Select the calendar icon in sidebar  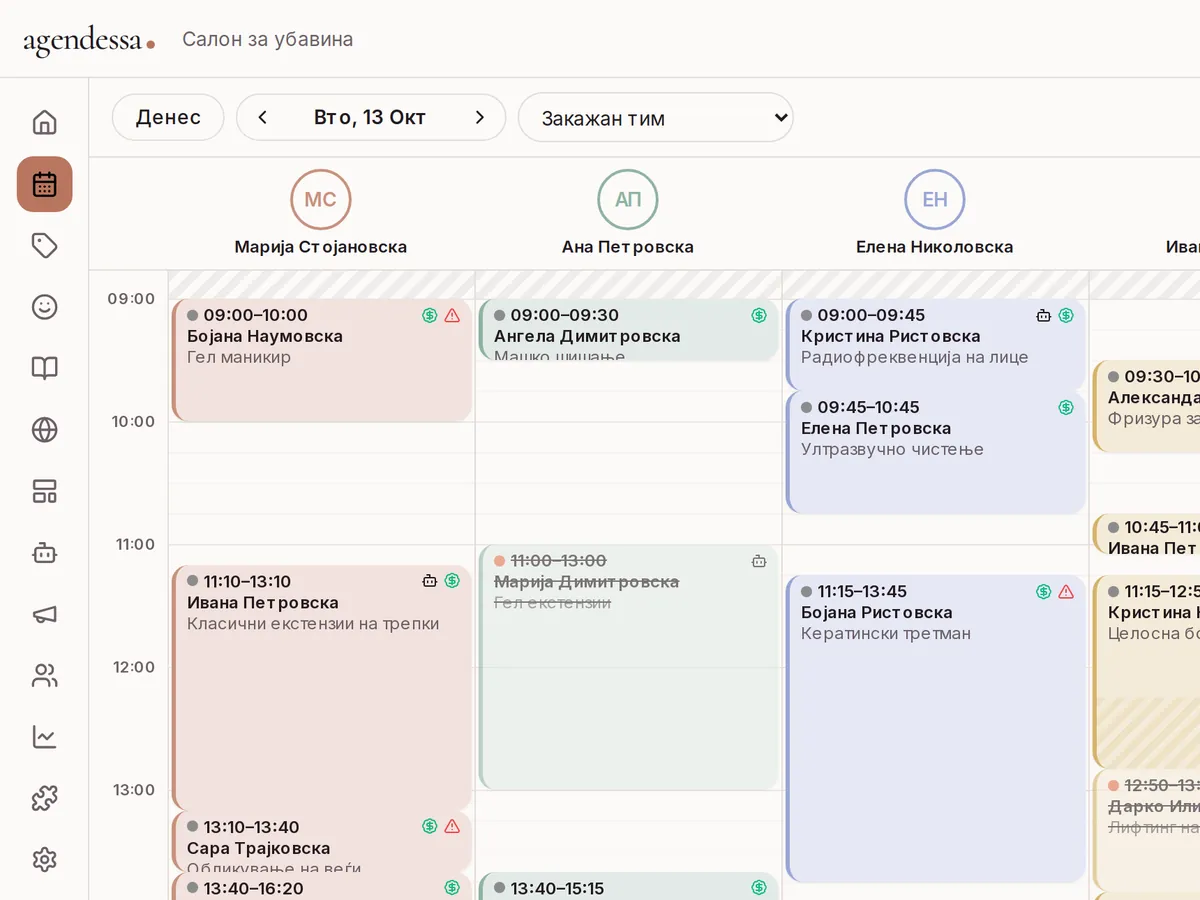pos(44,184)
